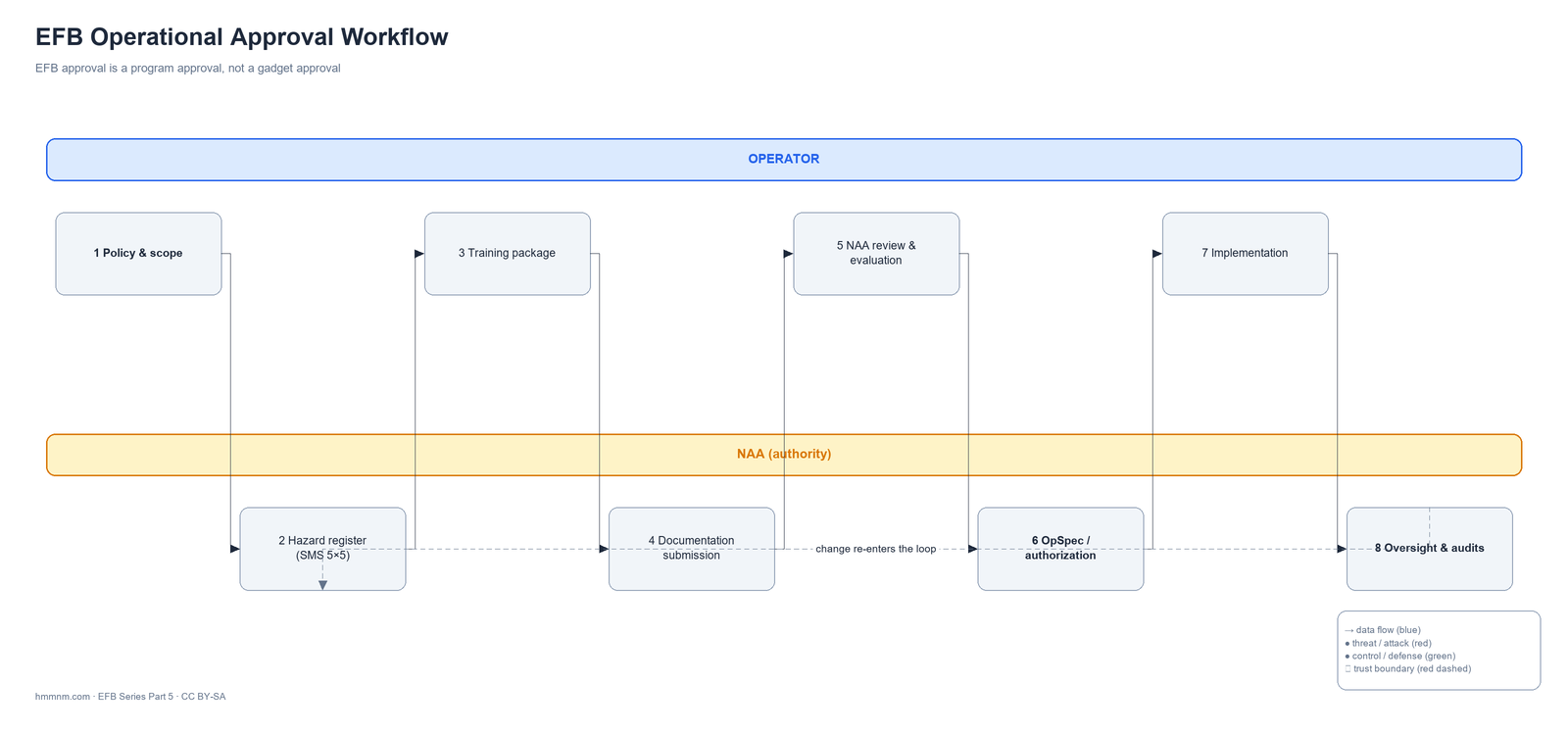1568x734 pixels.
Task: Click the '7 Implementation' node
Action: tap(1246, 254)
